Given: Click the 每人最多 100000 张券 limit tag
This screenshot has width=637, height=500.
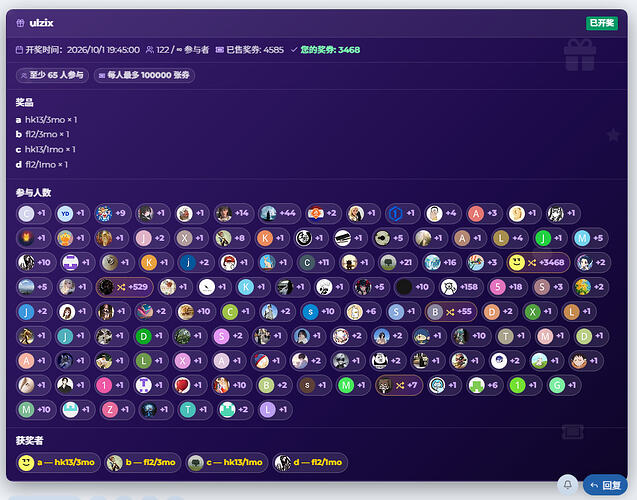Looking at the screenshot, I should click(144, 75).
